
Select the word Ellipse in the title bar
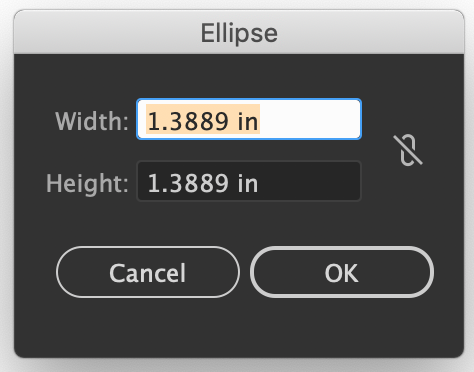pyautogui.click(x=239, y=33)
